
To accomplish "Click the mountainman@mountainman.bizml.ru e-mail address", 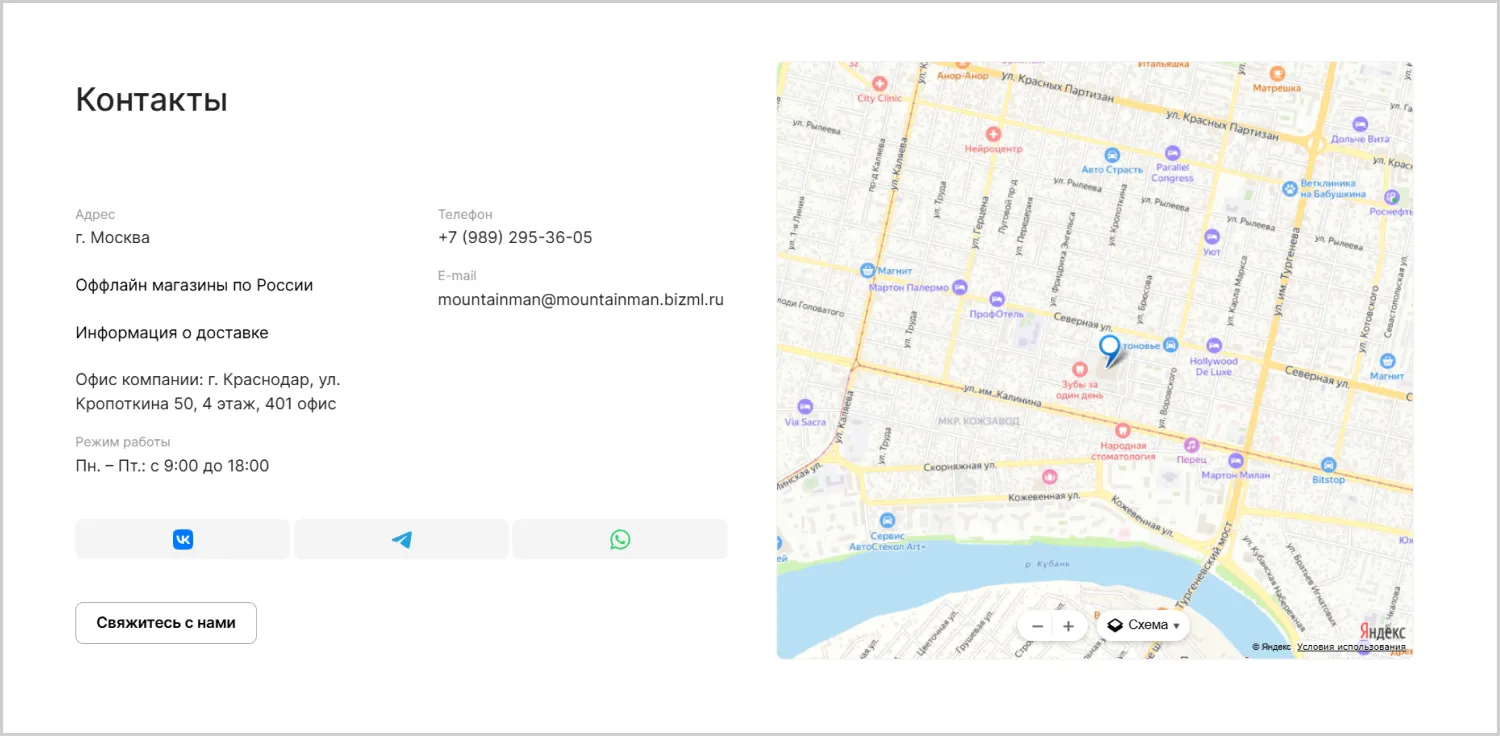I will (x=581, y=299).
